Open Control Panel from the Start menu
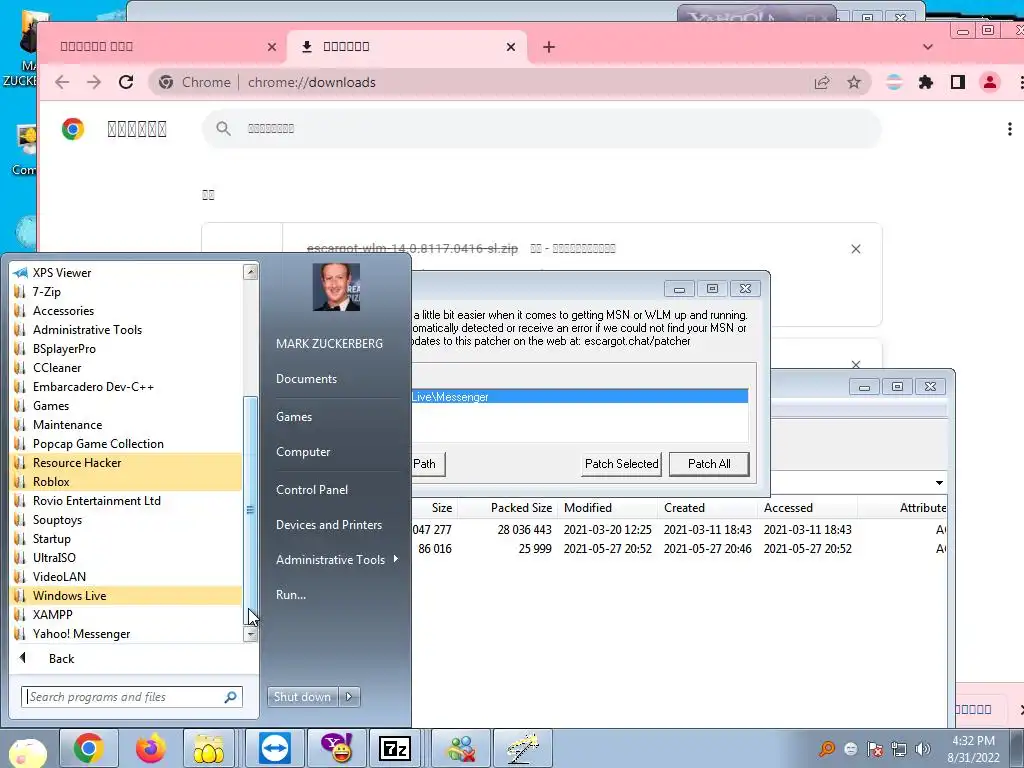 coord(312,490)
